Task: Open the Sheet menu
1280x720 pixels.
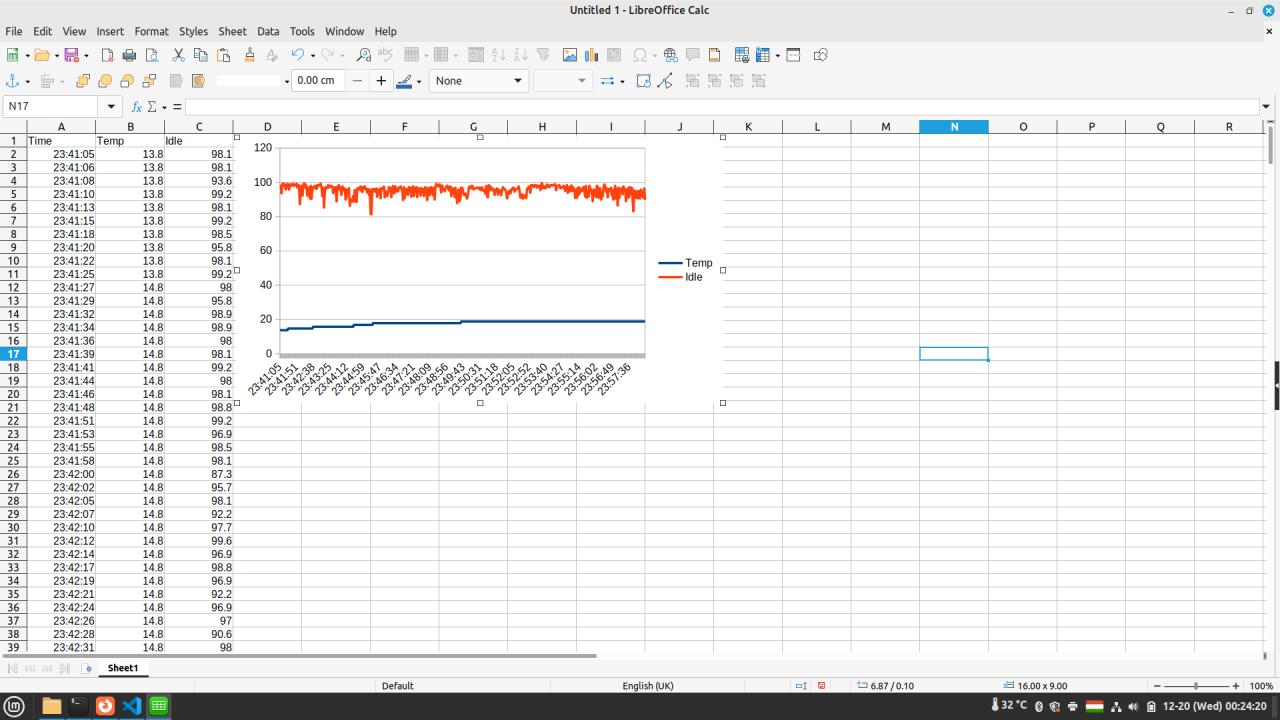Action: point(232,31)
